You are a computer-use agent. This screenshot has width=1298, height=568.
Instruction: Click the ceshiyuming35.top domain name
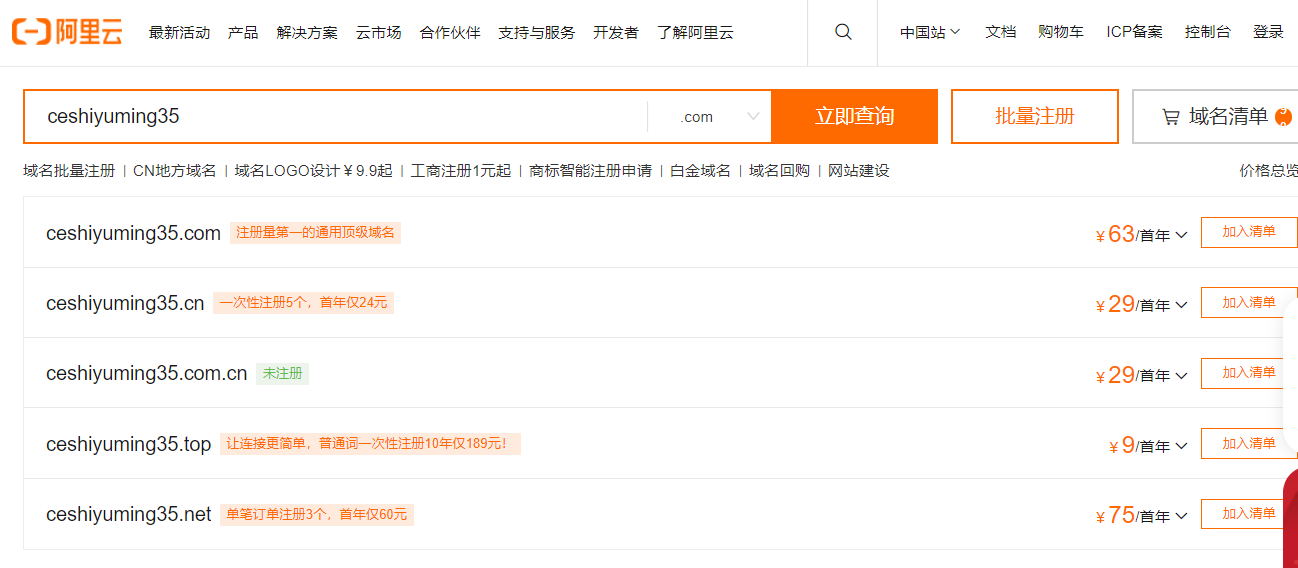click(x=128, y=444)
